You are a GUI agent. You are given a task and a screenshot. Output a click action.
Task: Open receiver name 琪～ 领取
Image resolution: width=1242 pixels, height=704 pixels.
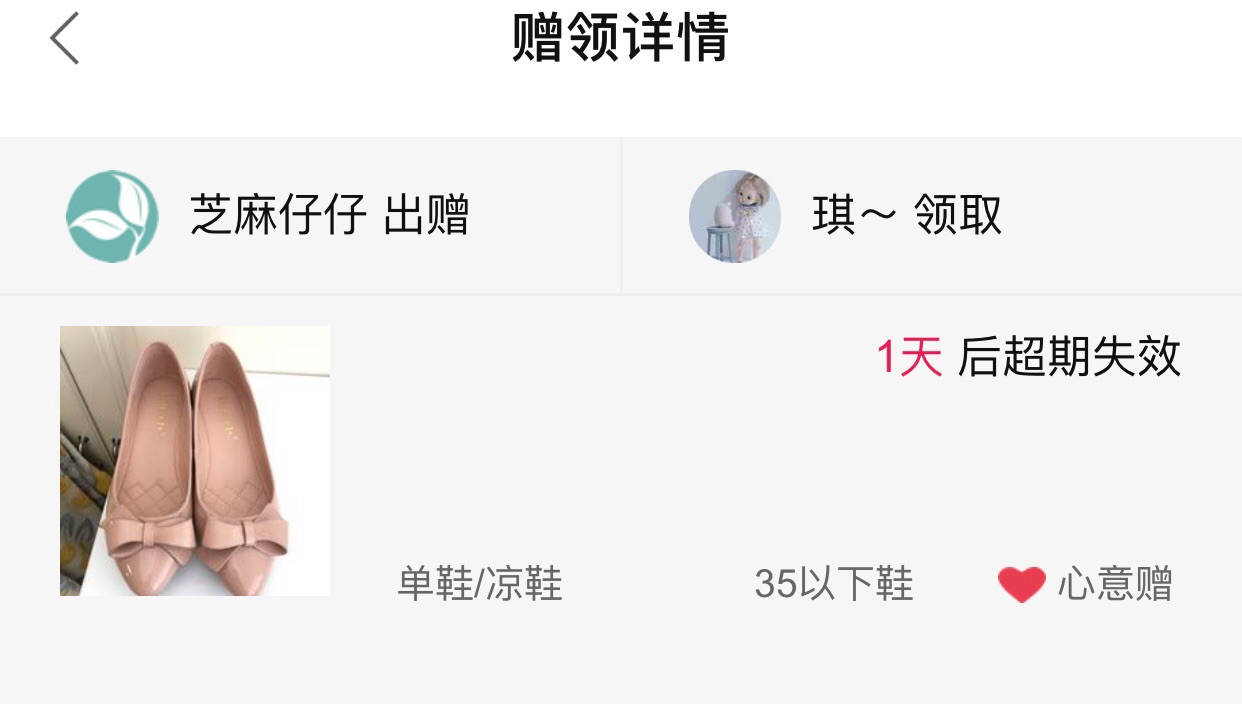[907, 216]
